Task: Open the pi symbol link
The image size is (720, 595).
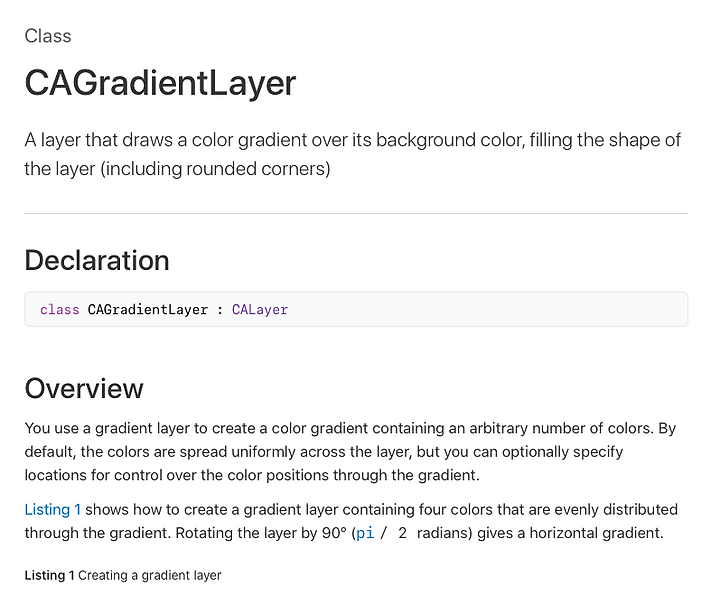Action: coord(365,533)
